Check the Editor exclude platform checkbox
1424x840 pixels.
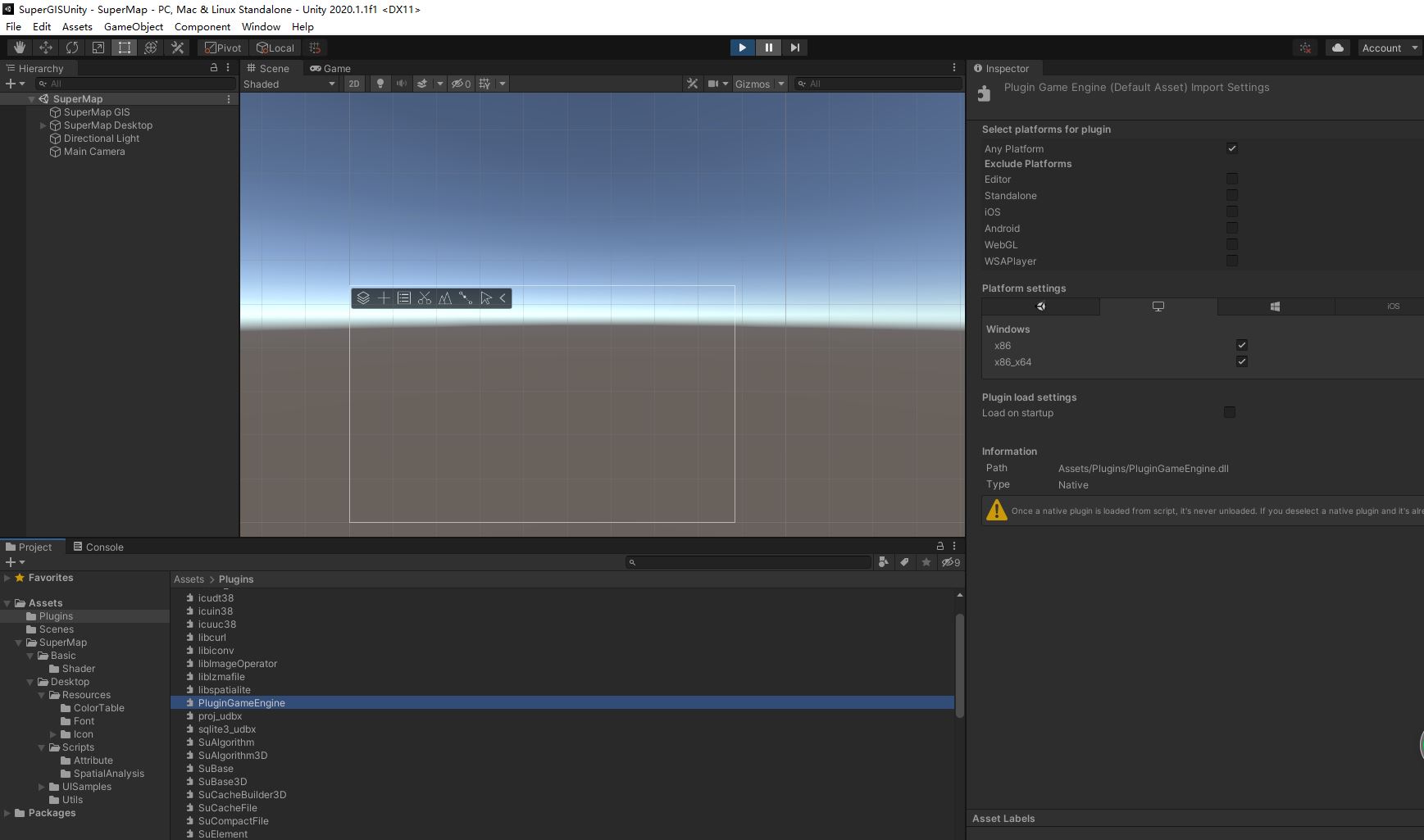pos(1231,179)
